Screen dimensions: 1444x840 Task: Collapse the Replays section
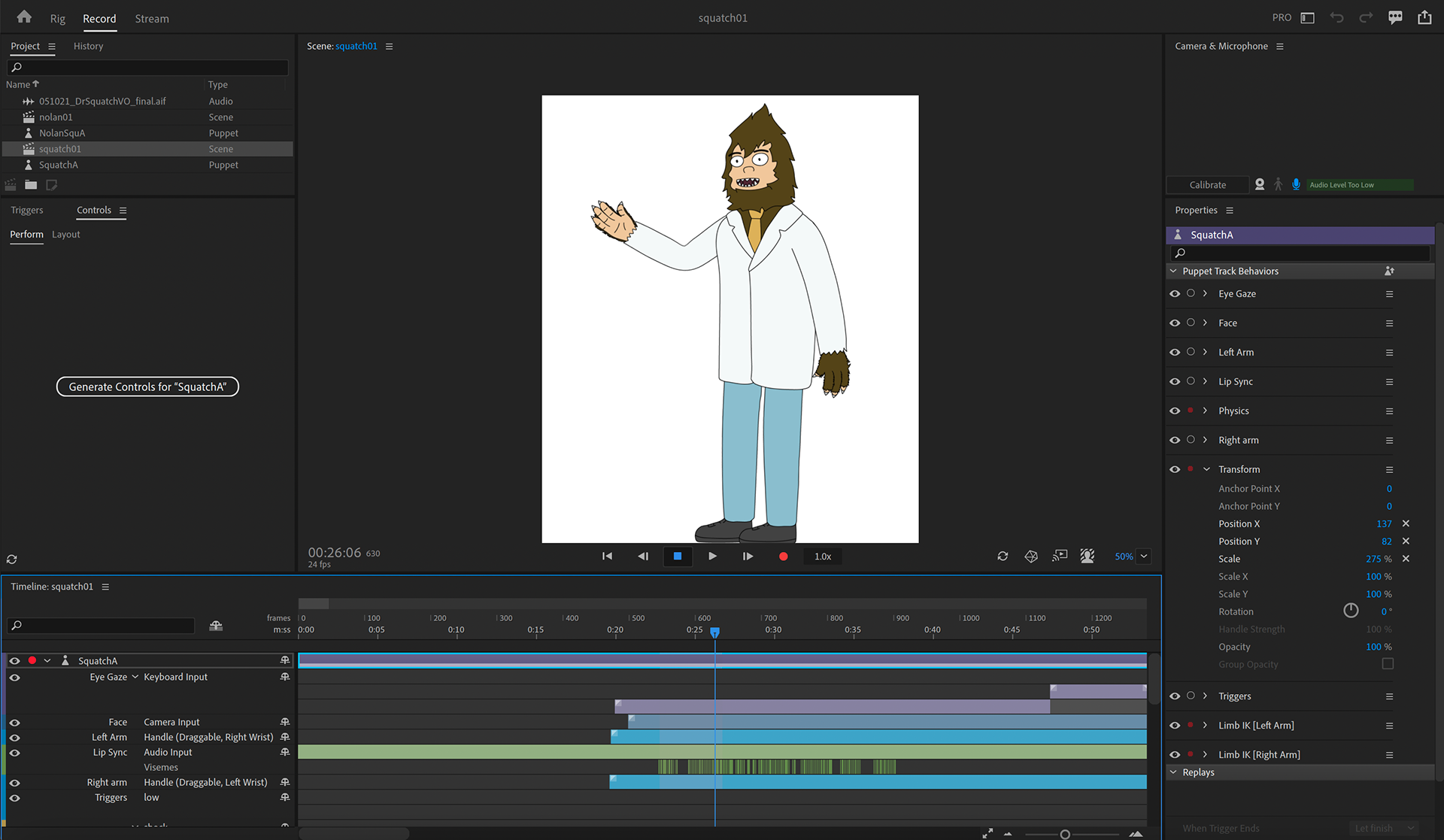pos(1173,772)
